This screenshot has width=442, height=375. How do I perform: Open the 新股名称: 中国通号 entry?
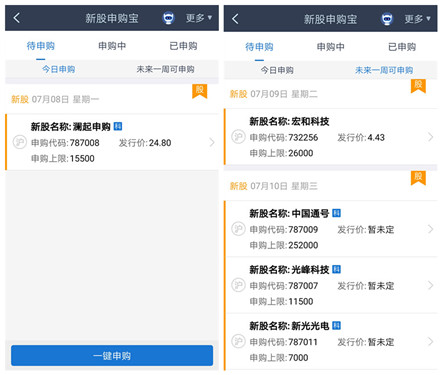(x=331, y=229)
